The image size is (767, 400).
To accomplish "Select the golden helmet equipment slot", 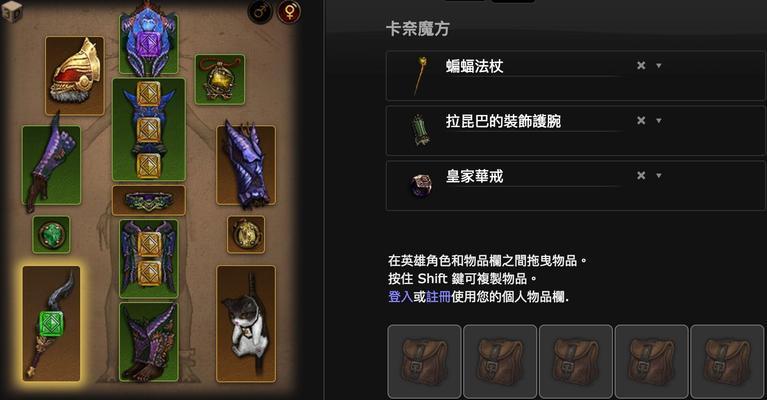I will 75,75.
